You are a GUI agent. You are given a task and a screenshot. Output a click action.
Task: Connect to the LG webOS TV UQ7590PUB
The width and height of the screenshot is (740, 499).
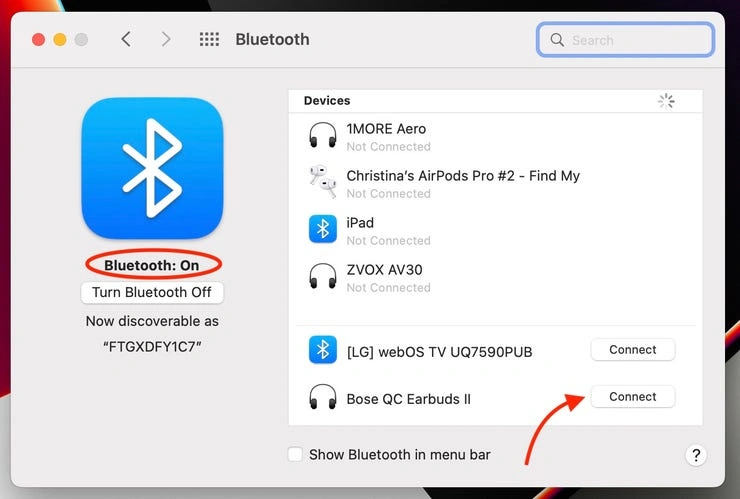pos(632,350)
